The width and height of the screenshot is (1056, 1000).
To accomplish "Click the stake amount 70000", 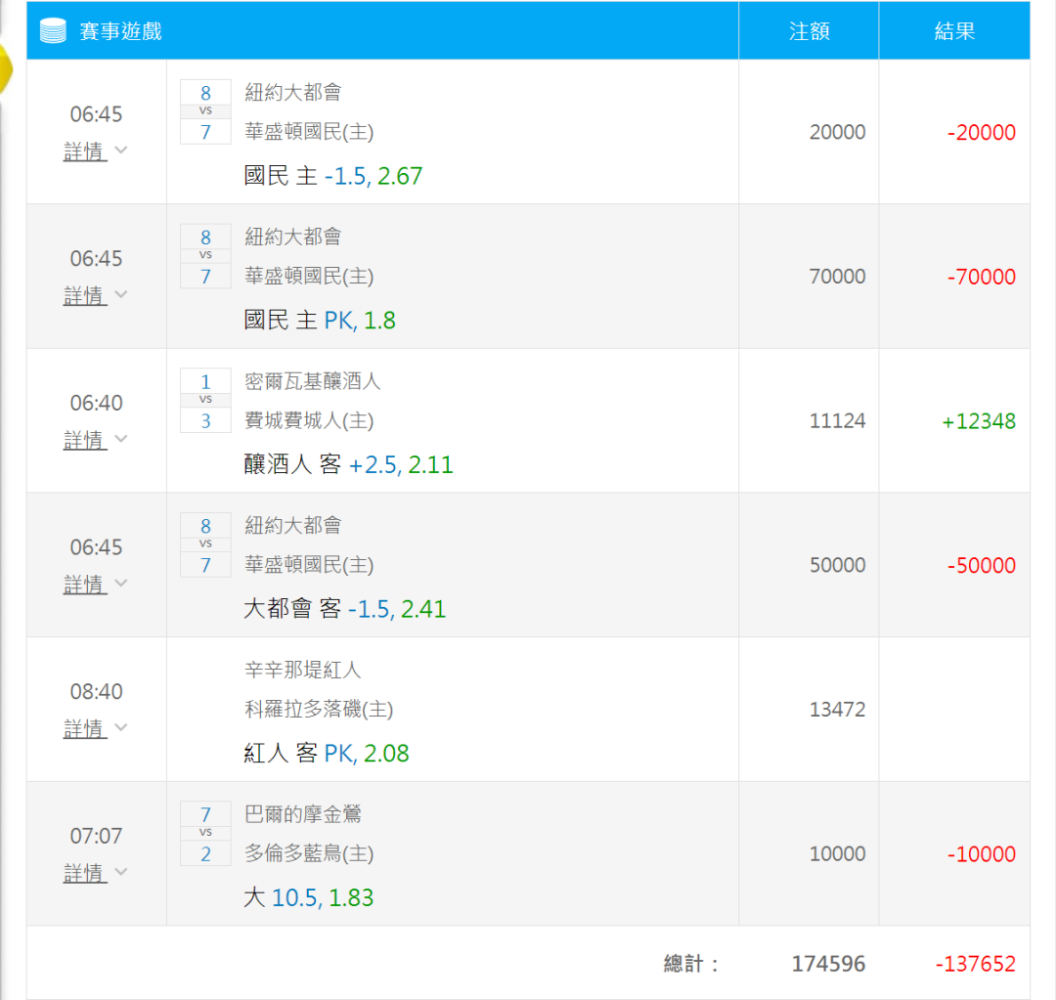I will click(837, 276).
